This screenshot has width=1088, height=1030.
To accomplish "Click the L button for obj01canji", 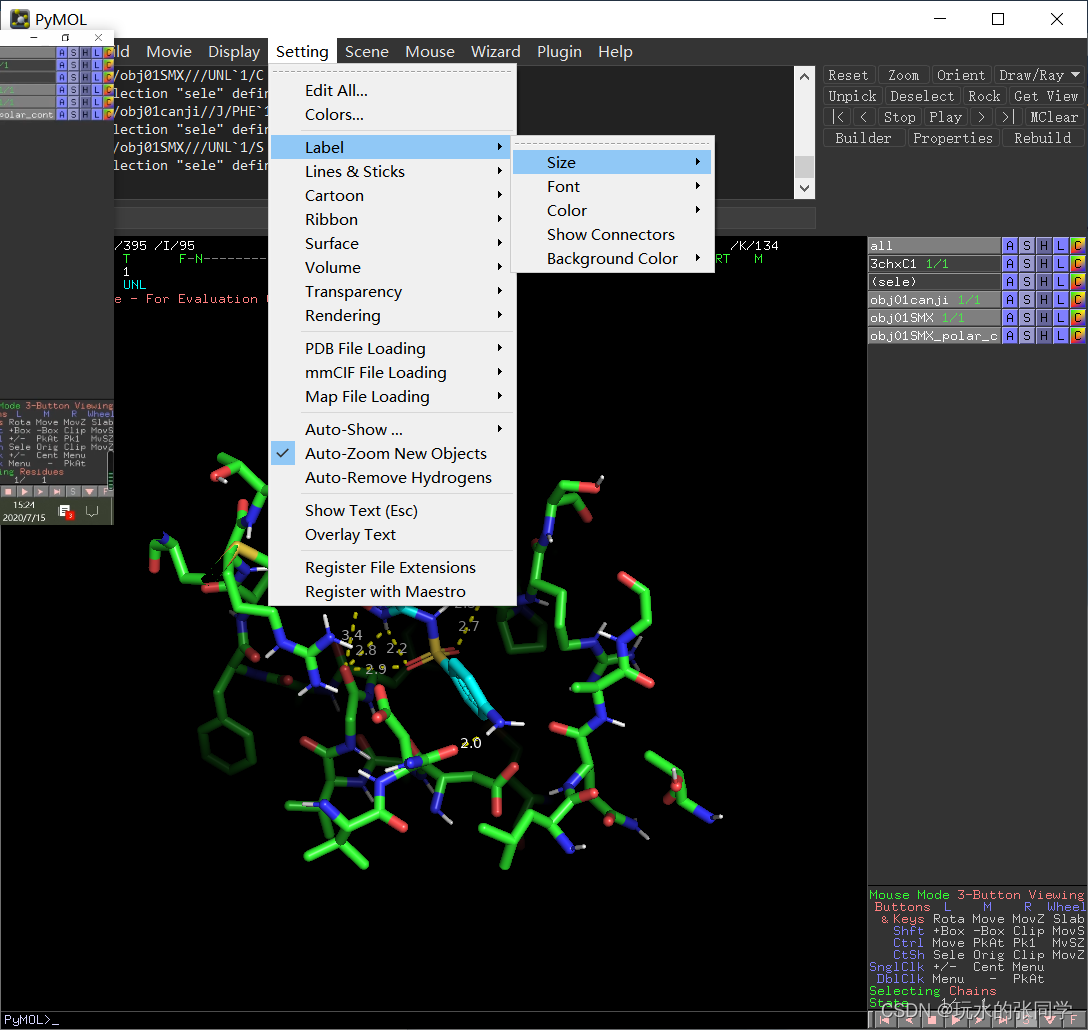I will click(x=1060, y=300).
